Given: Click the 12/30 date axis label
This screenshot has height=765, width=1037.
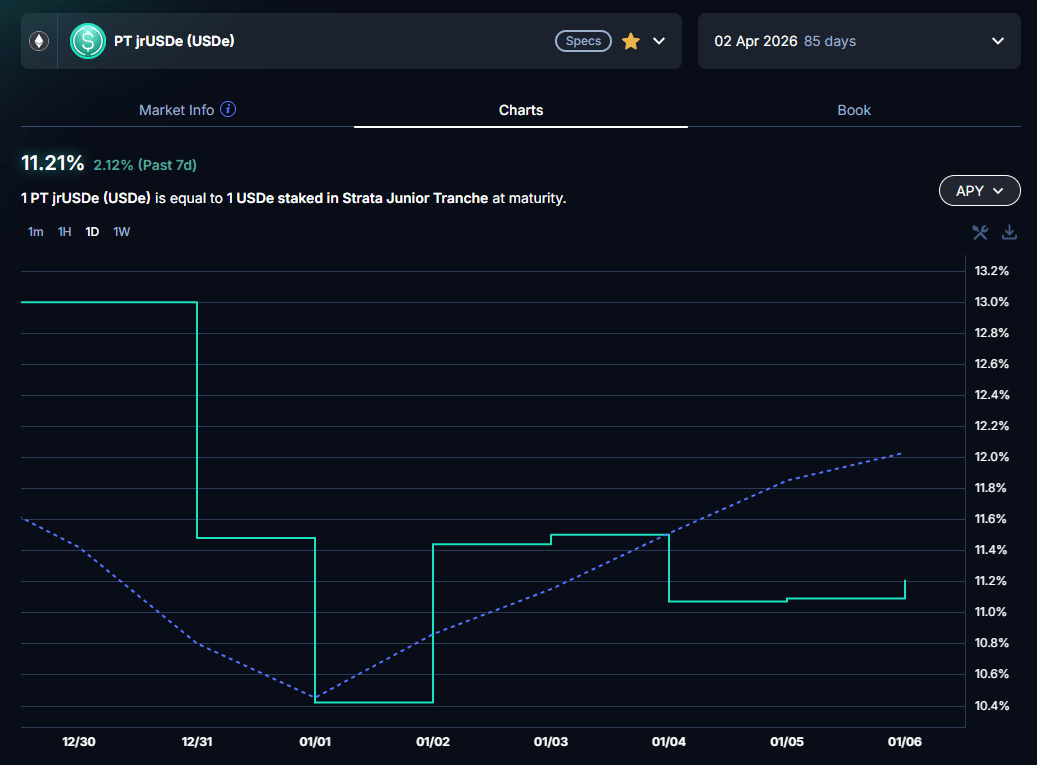Looking at the screenshot, I should coord(79,741).
